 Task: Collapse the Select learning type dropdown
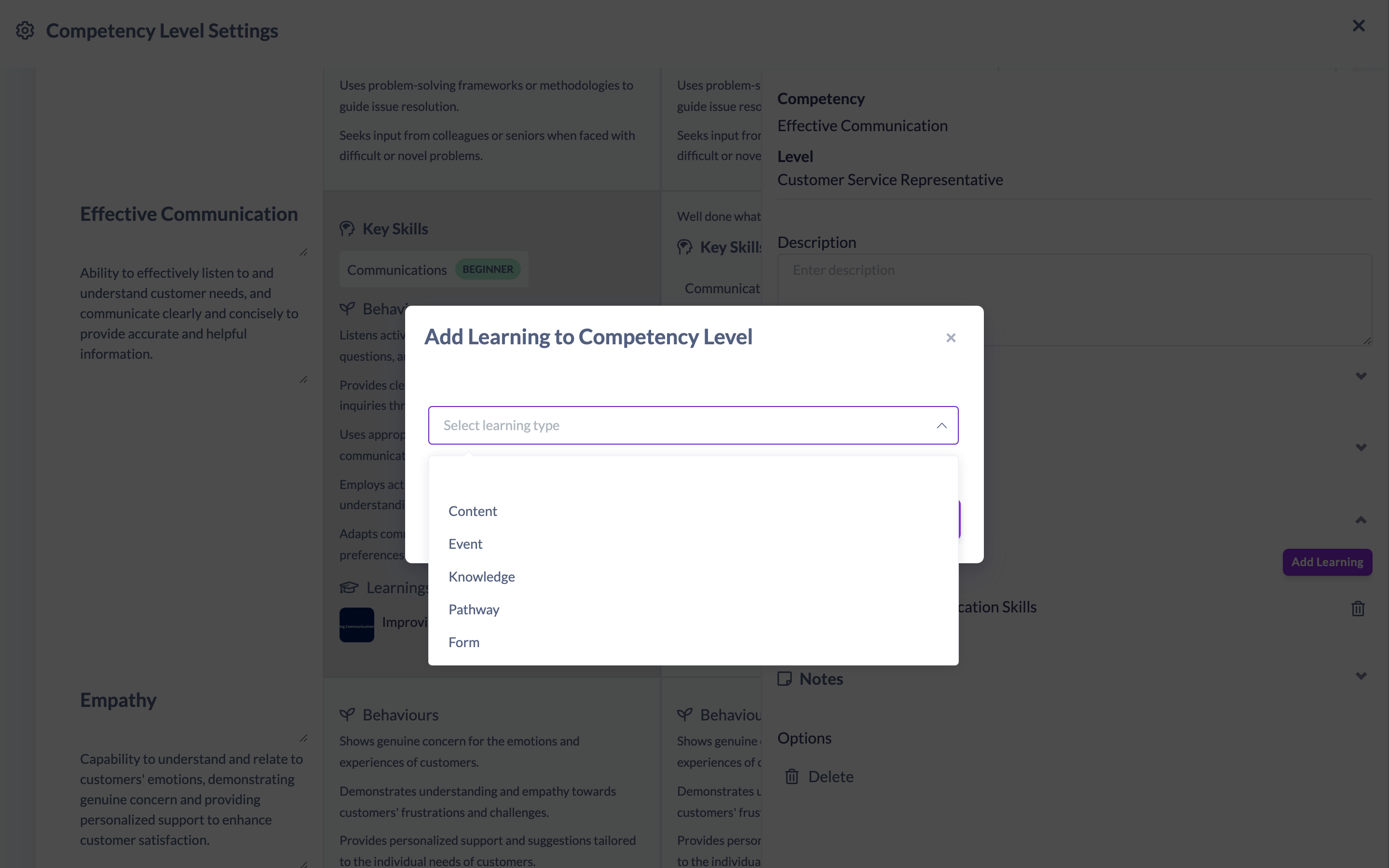(x=942, y=425)
